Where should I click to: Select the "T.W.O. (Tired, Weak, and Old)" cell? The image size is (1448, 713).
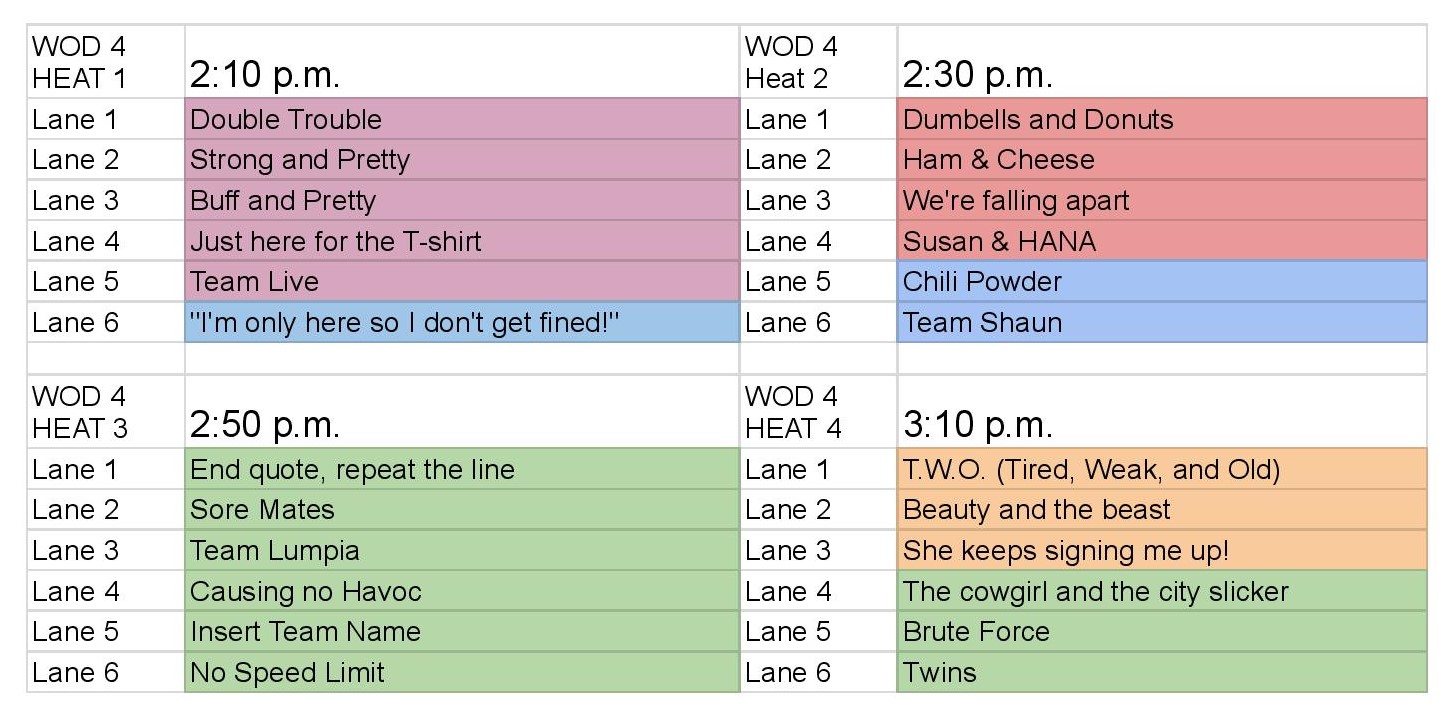1161,469
